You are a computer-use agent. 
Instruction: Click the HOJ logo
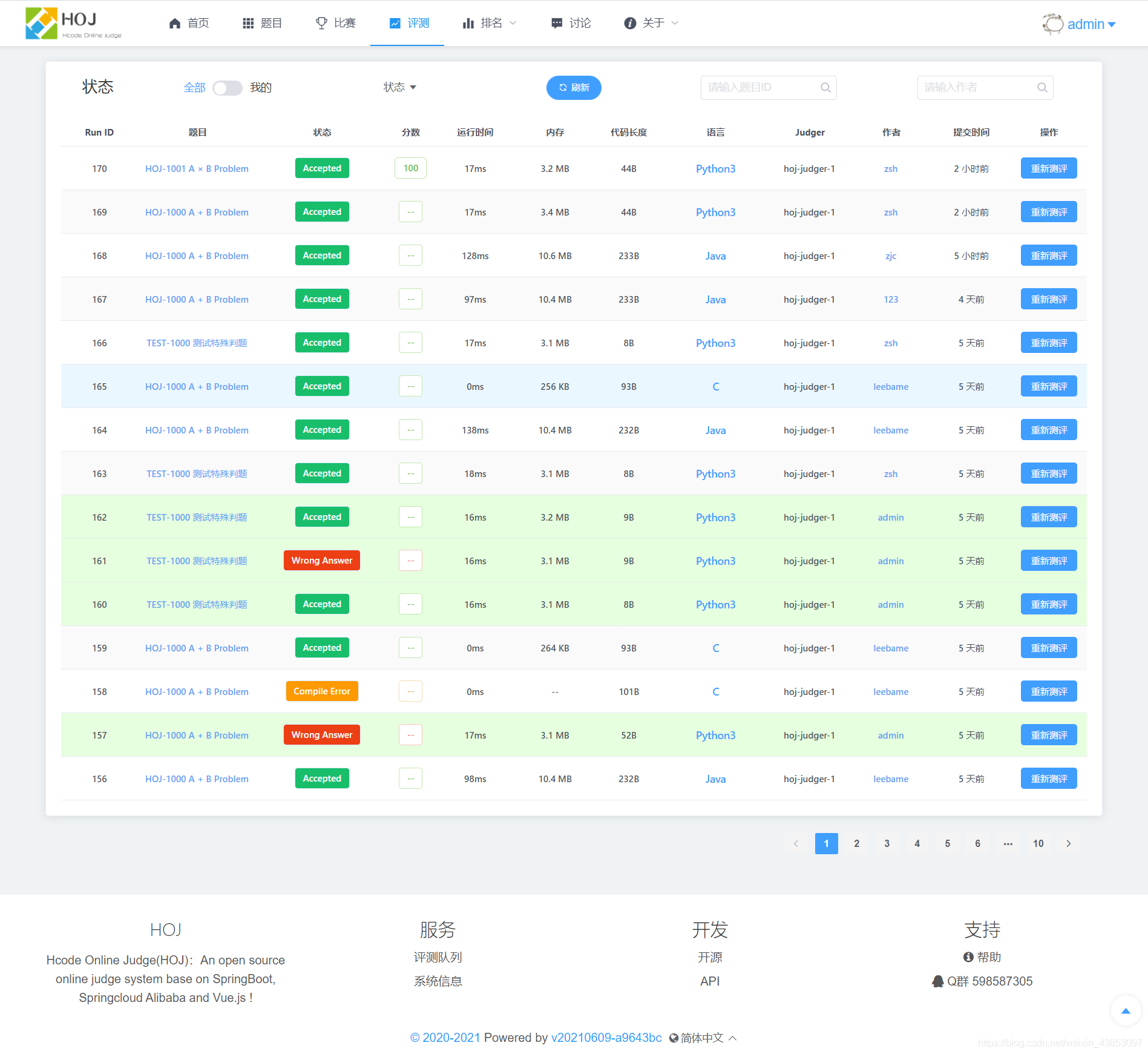(73, 23)
